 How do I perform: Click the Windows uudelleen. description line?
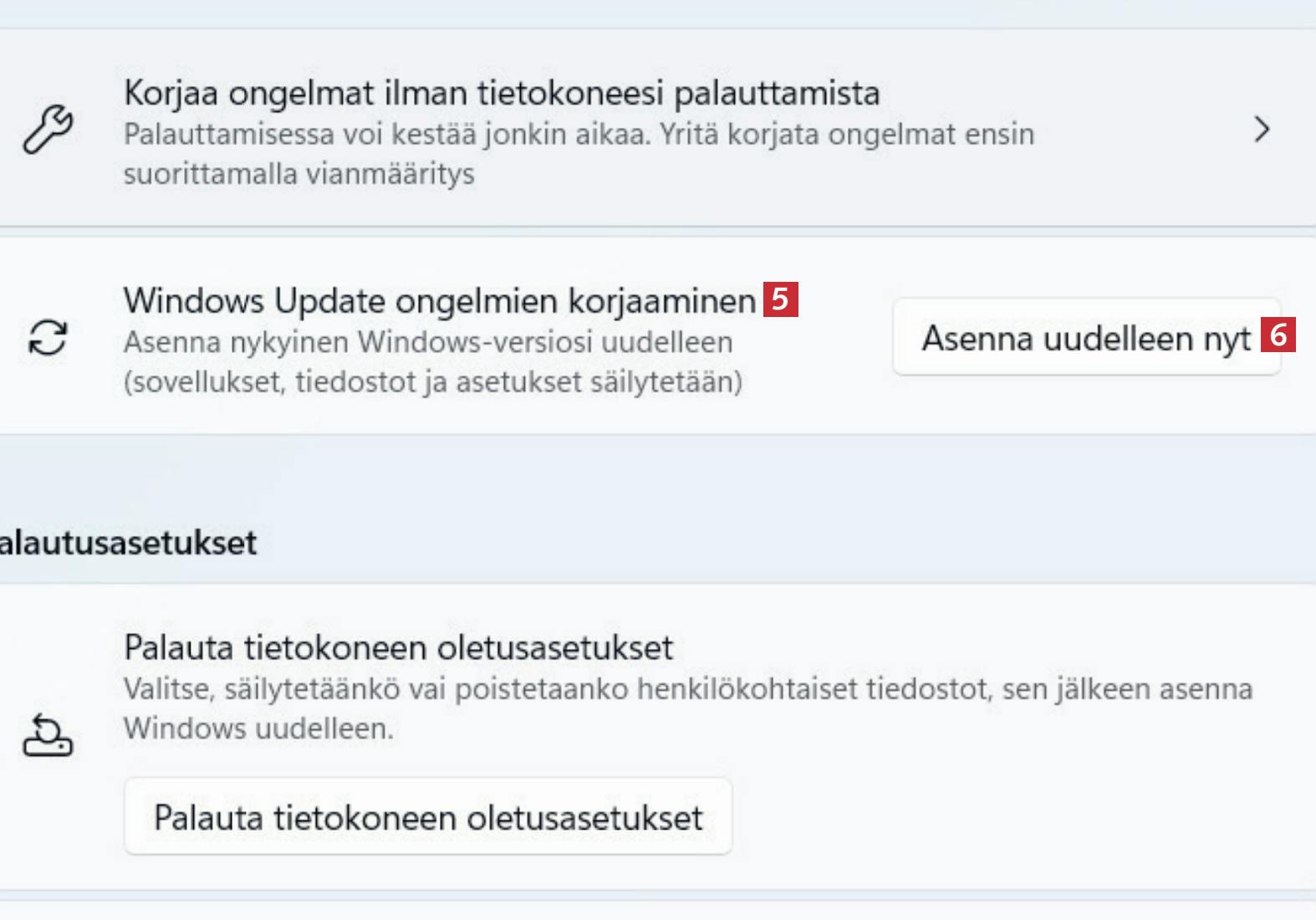[258, 728]
